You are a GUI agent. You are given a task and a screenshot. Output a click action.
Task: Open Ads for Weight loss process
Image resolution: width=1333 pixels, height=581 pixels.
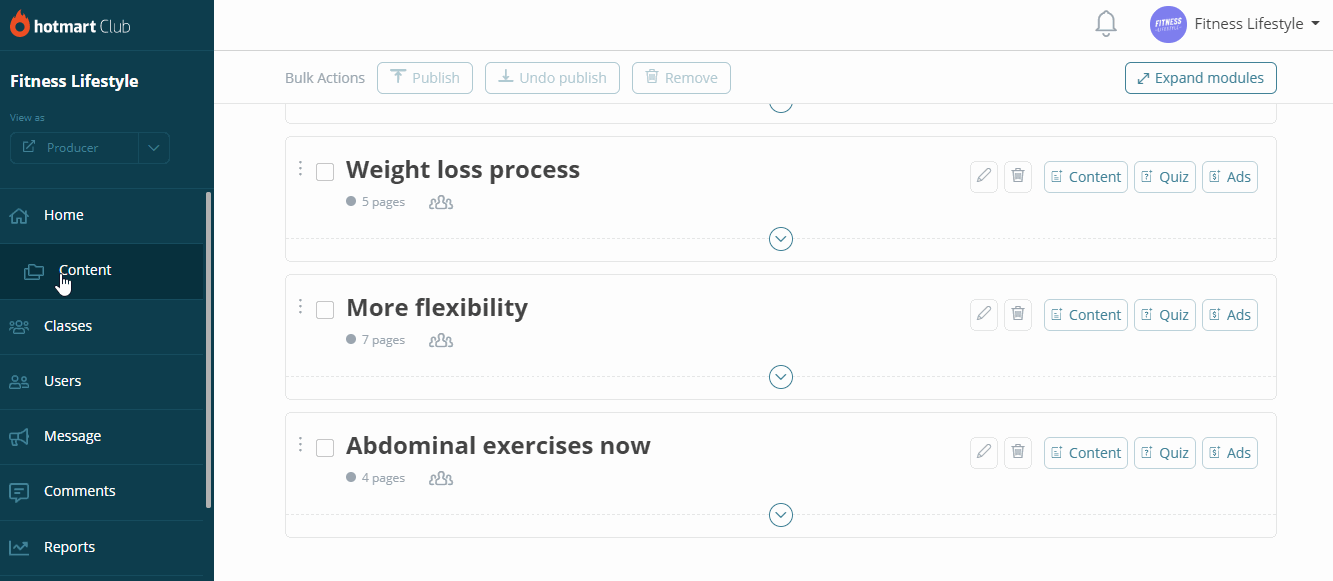pyautogui.click(x=1230, y=177)
